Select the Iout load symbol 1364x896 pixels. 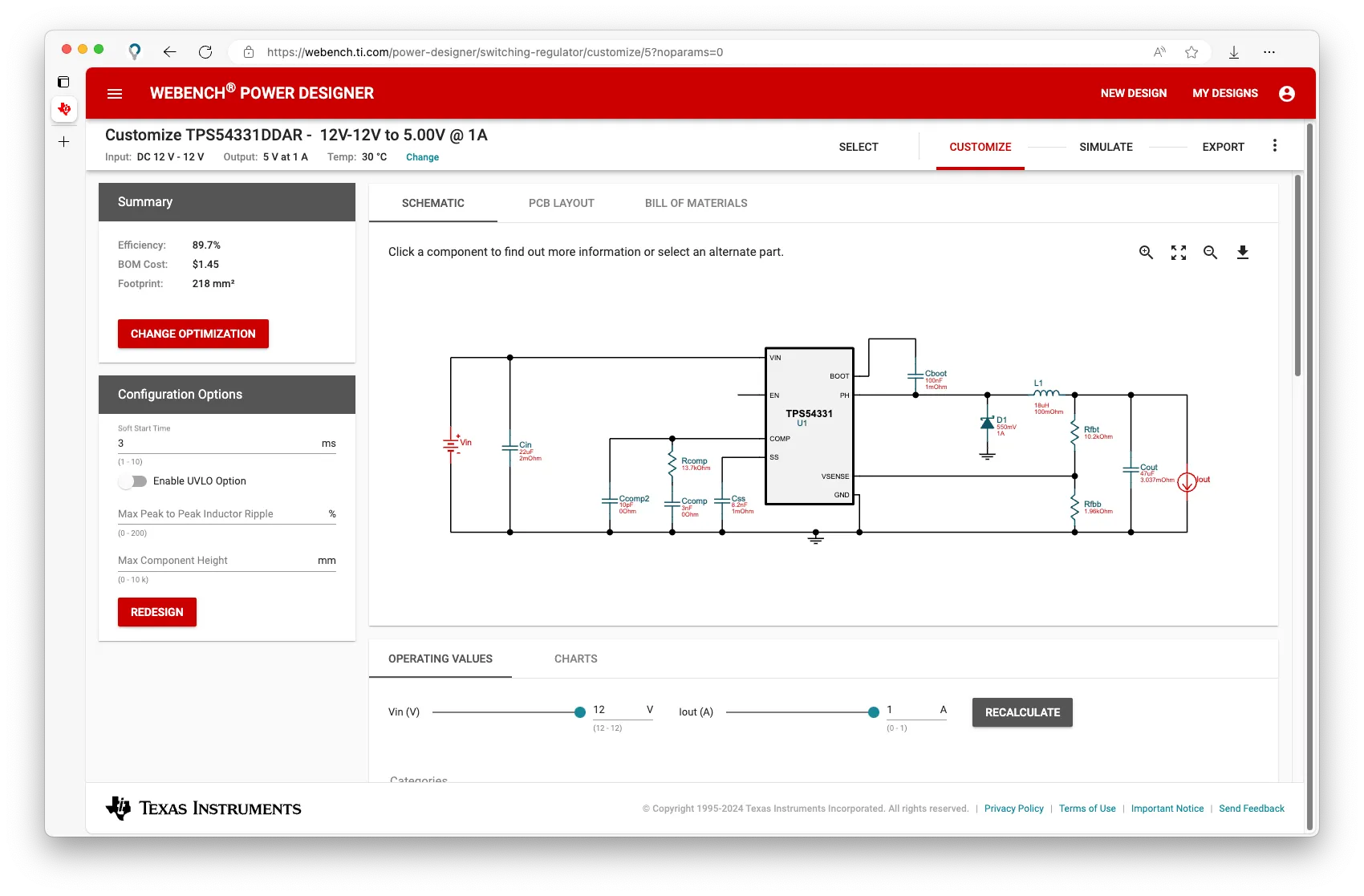1187,482
